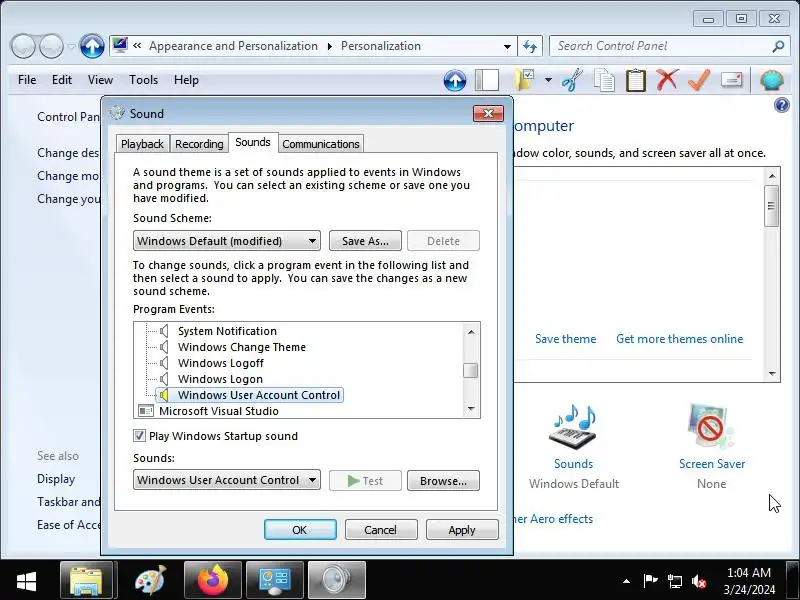The height and width of the screenshot is (600, 800).
Task: Click the blue Help question mark icon
Action: click(782, 105)
